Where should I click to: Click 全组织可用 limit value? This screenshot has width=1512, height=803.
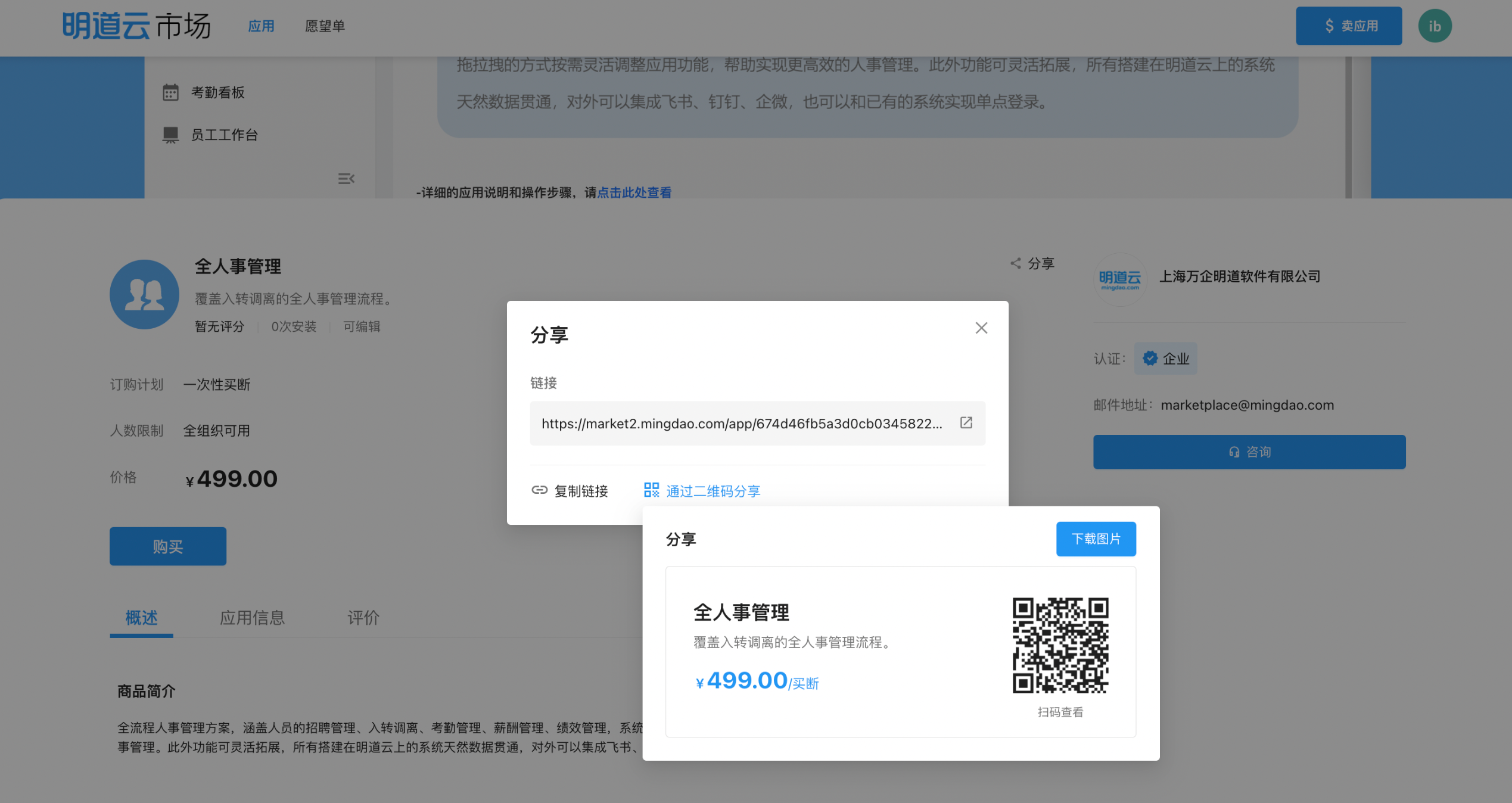216,431
